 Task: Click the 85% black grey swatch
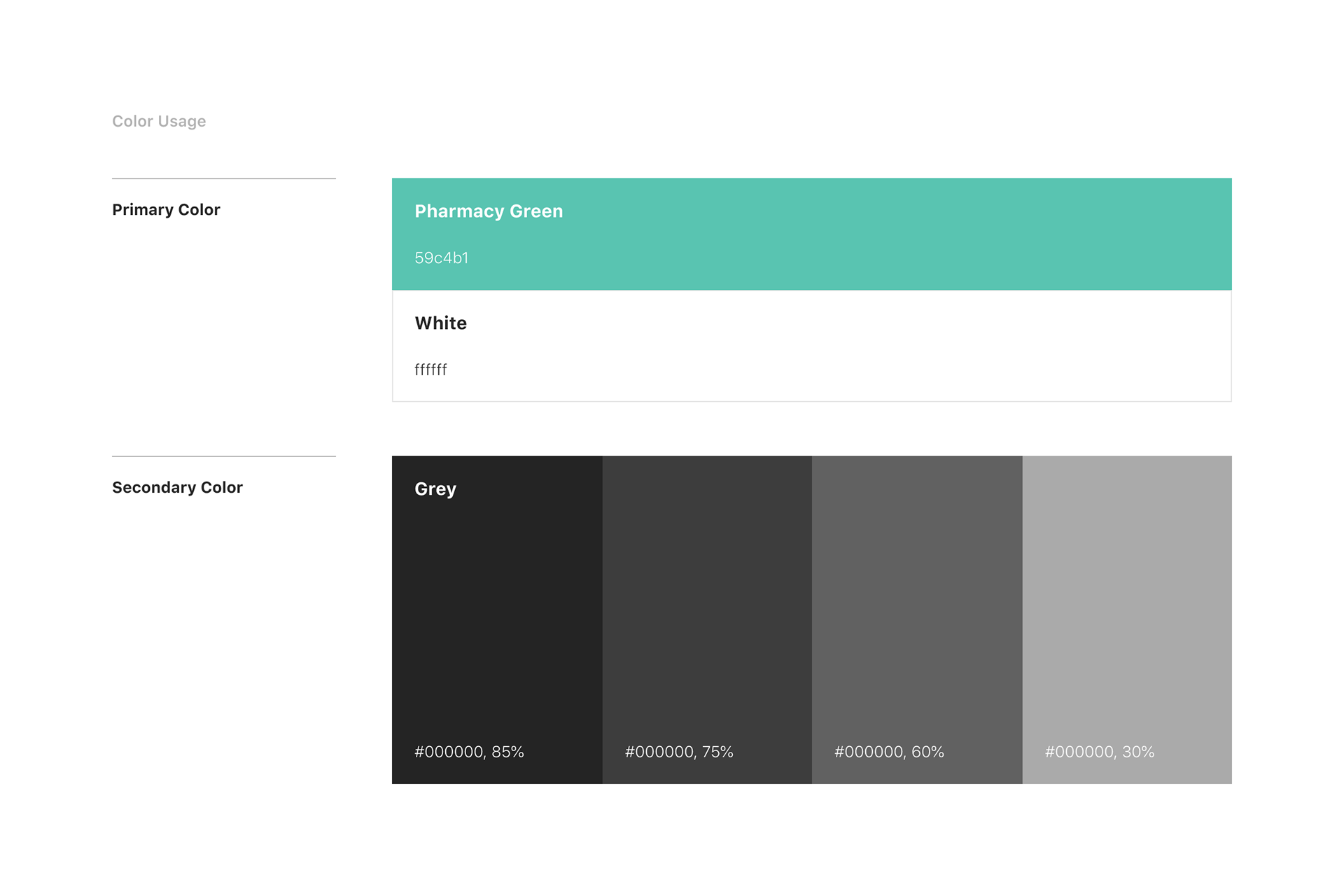point(497,619)
